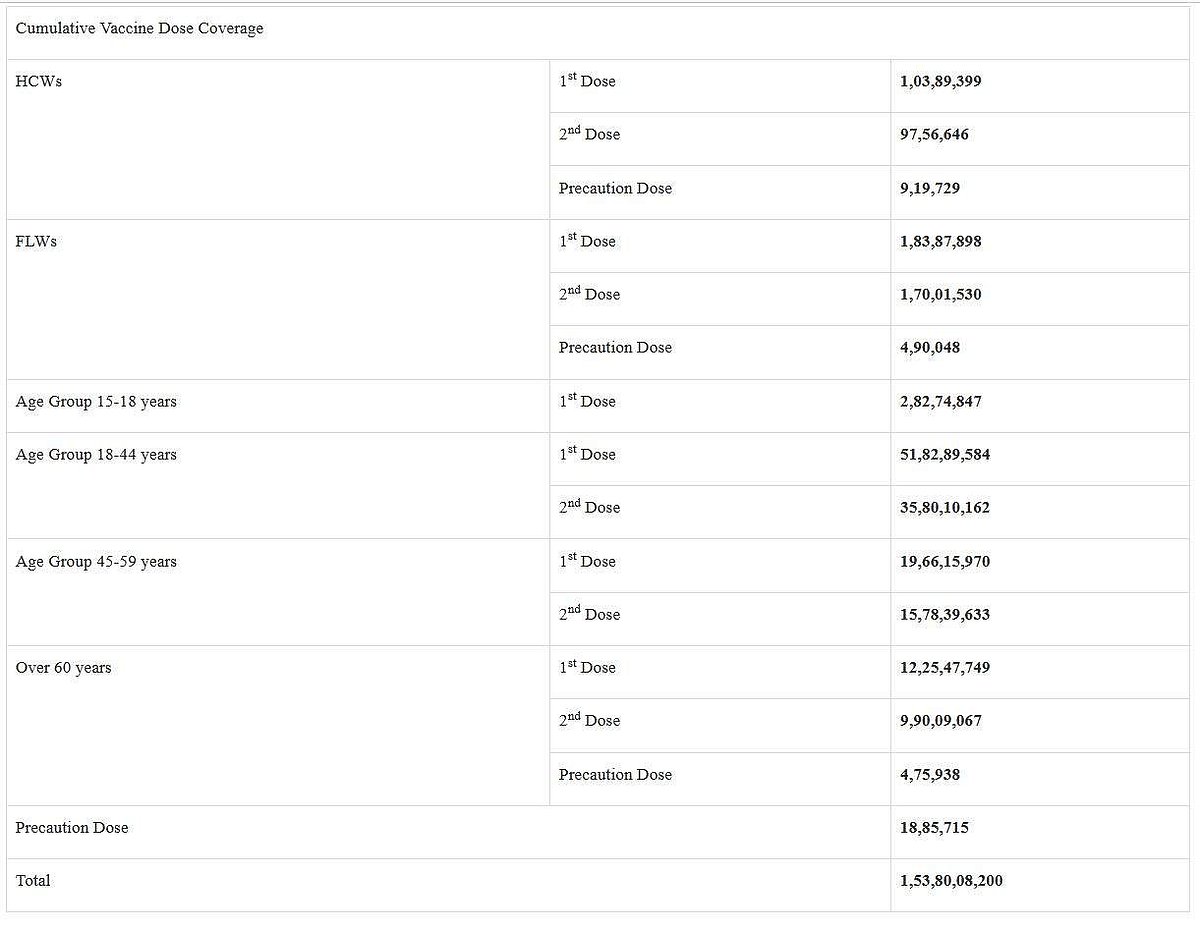The height and width of the screenshot is (929, 1200).
Task: Click FLWs precaution dose value 4,90,048
Action: click(930, 347)
